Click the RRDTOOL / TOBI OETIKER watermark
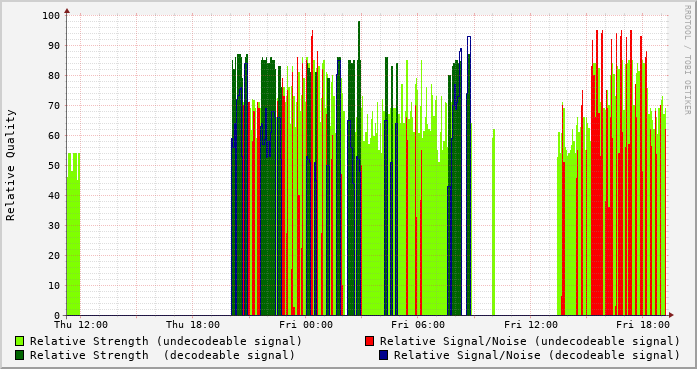Screen dimensions: 697x369 point(687,60)
